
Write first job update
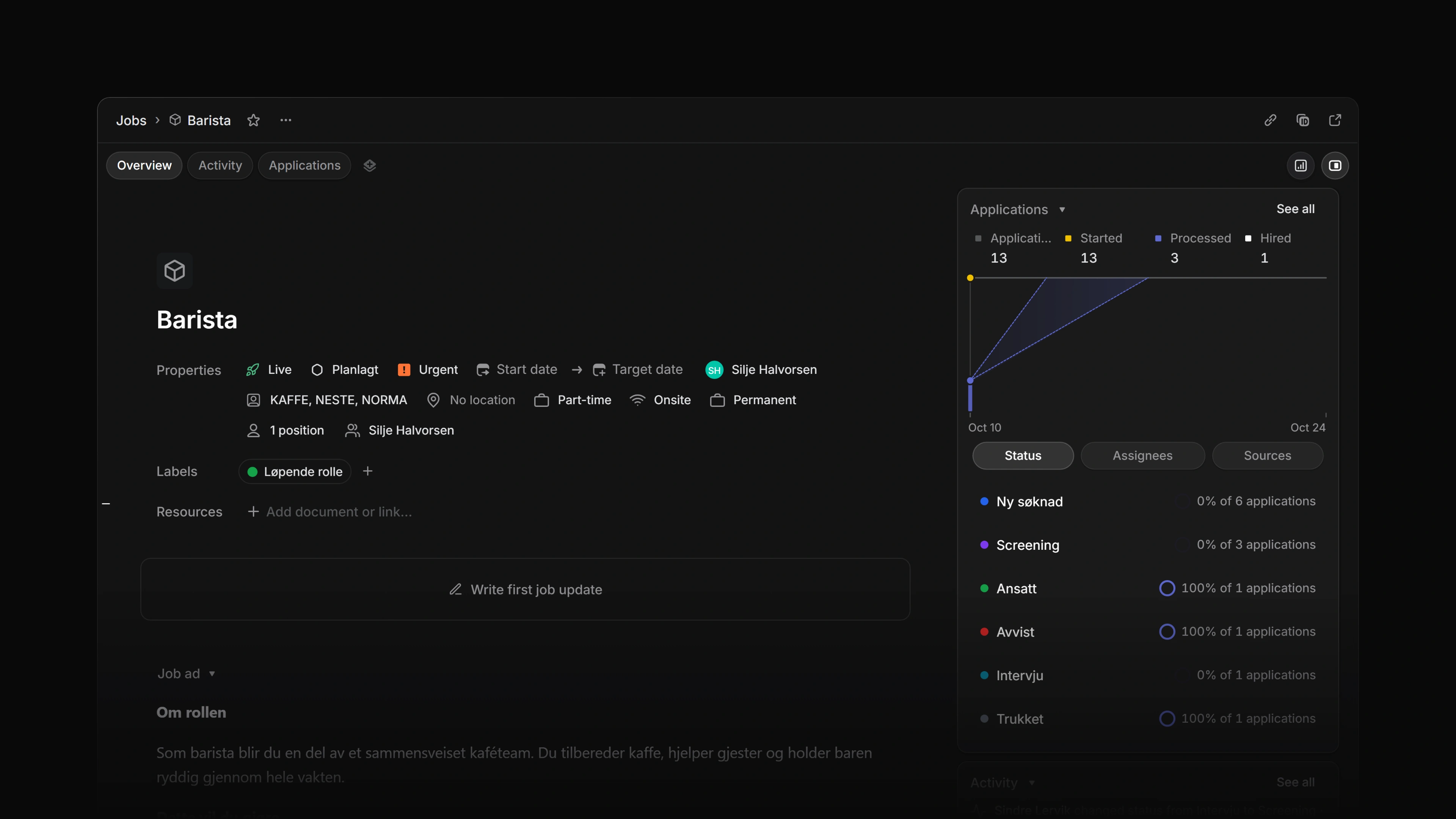coord(525,590)
